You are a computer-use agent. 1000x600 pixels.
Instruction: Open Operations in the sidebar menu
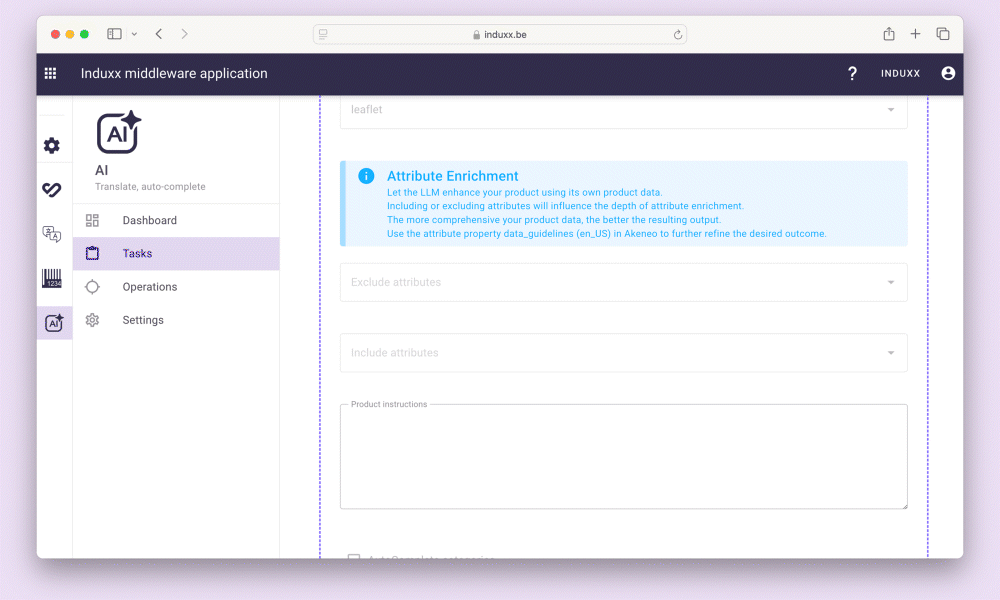click(x=149, y=287)
